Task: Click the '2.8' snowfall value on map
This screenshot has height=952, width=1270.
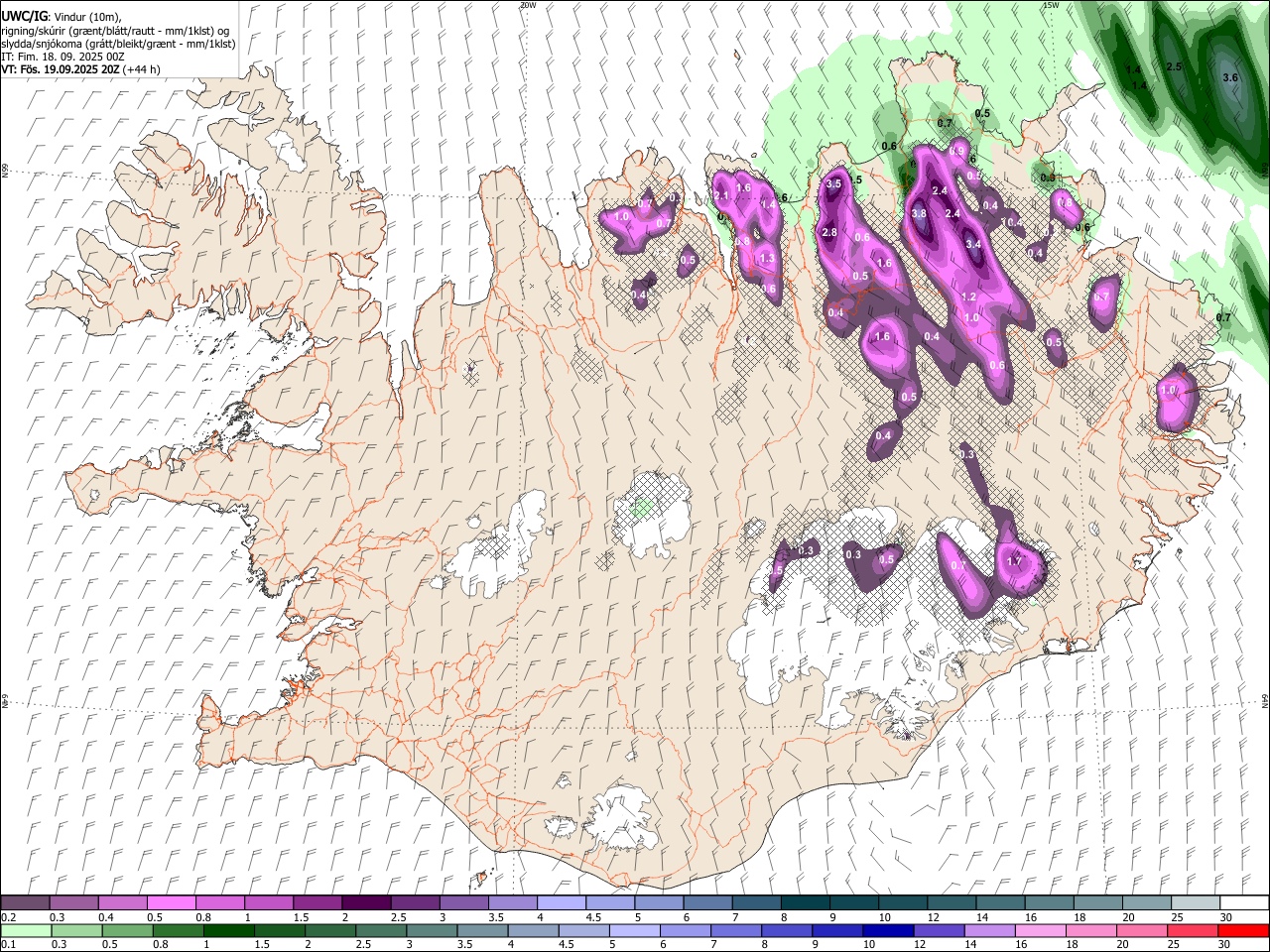Action: 829,232
